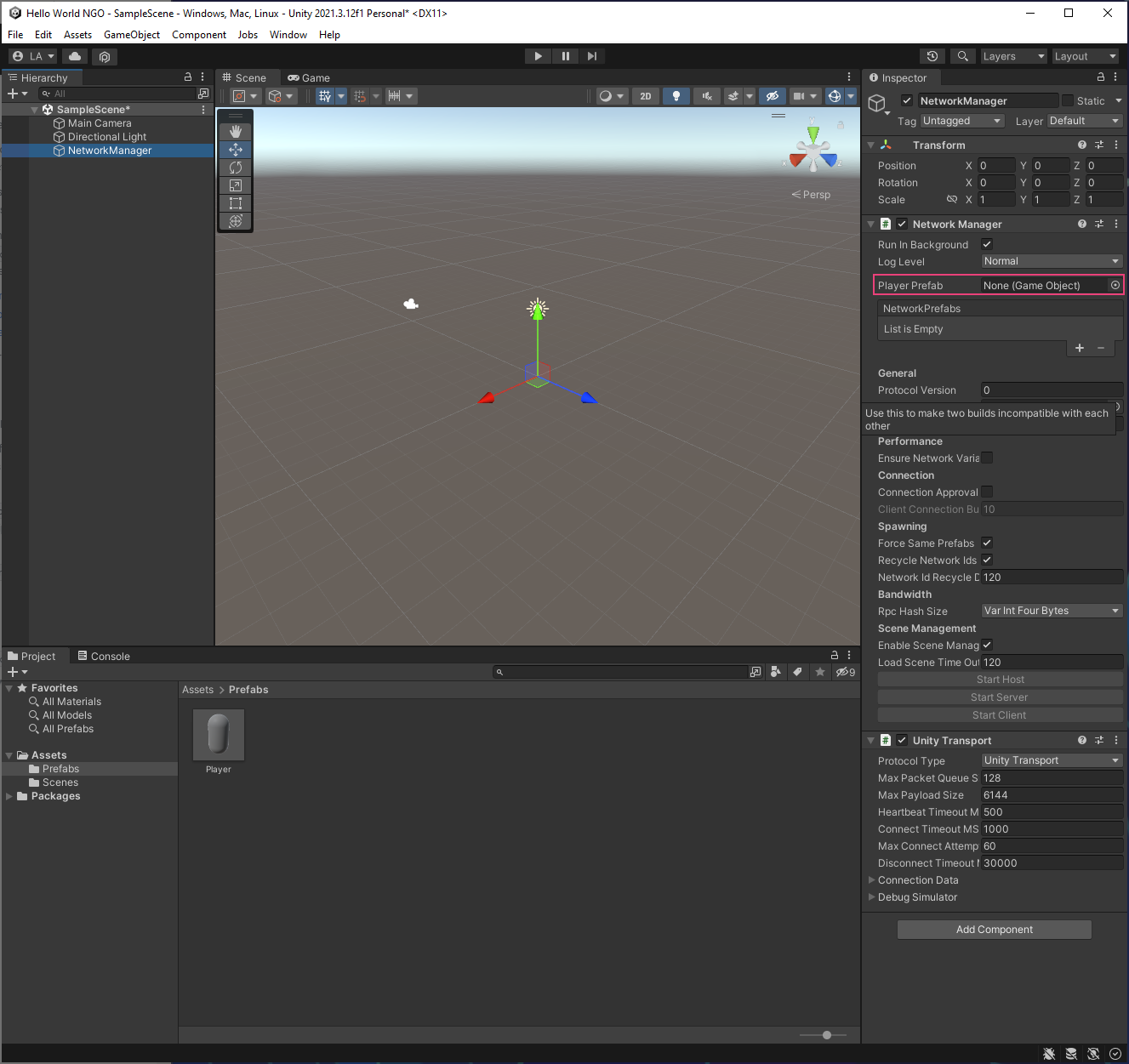Toggle scene lighting bulb icon

click(676, 96)
